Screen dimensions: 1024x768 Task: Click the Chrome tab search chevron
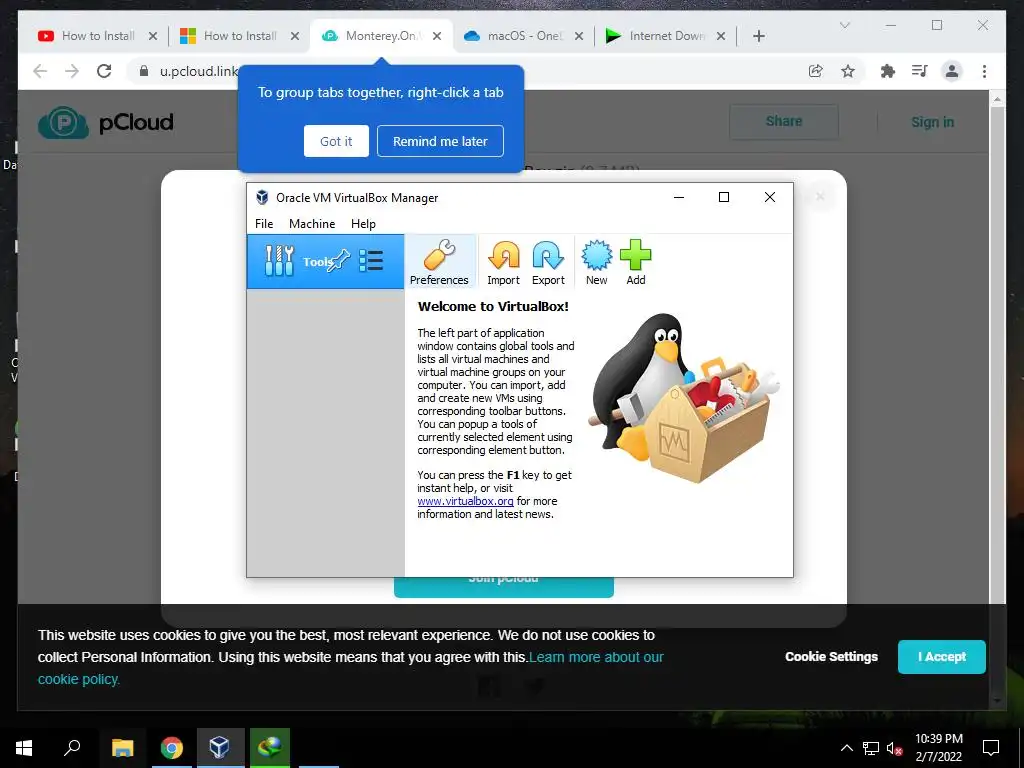click(844, 25)
